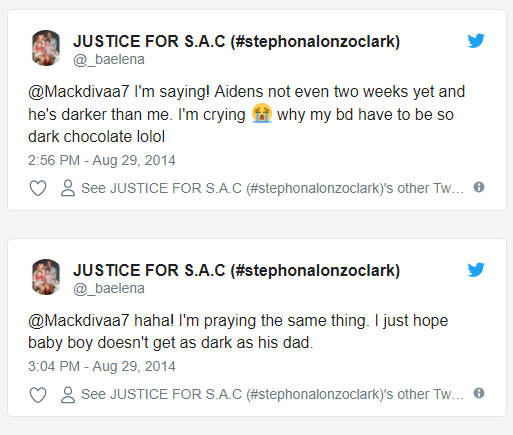513x435 pixels.
Task: See other Tweets link in first tweet
Action: pos(272,188)
